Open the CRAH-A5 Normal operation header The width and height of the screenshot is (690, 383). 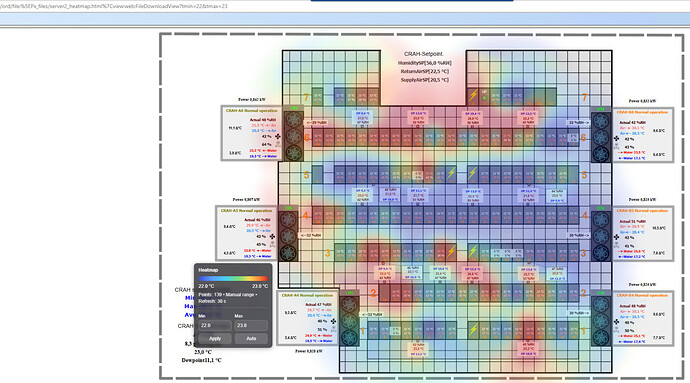point(246,210)
